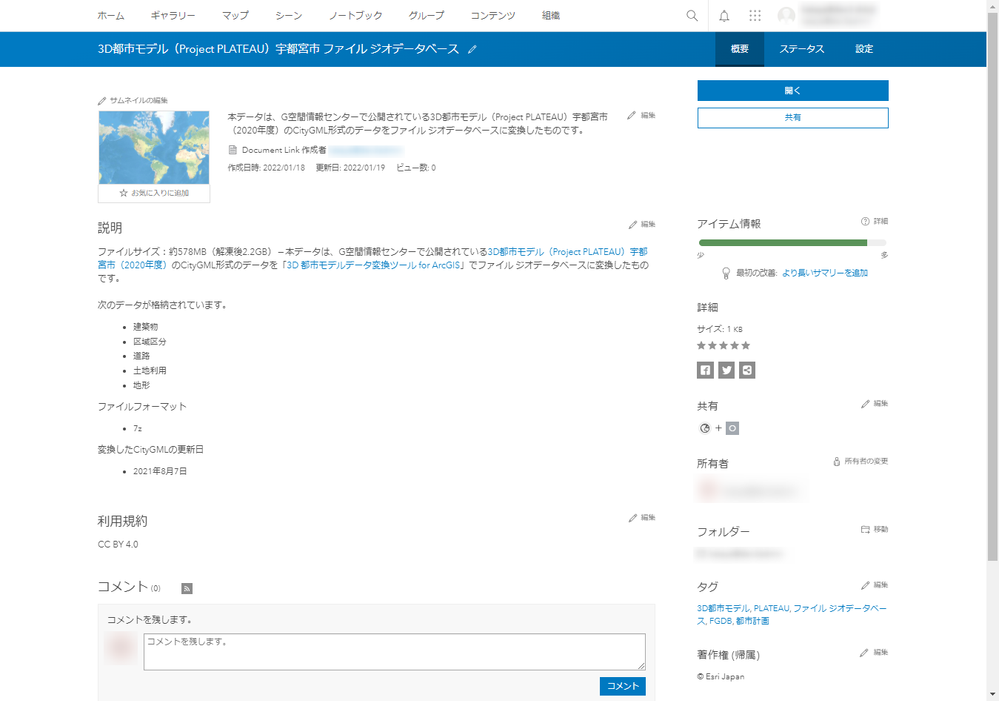Edit the 説明 description section
This screenshot has height=701, width=999.
(642, 224)
